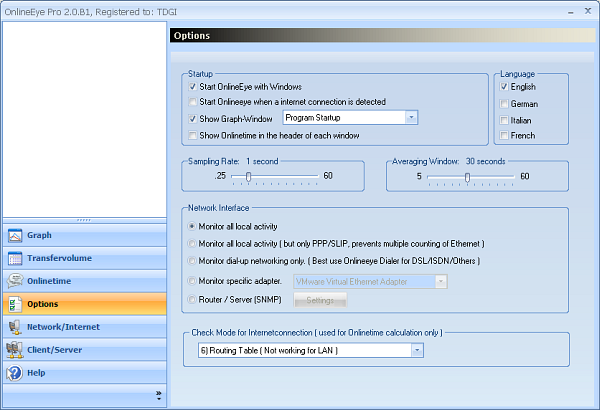Click the Graph chart icon in sidebar
This screenshot has width=600, height=410.
pos(15,235)
